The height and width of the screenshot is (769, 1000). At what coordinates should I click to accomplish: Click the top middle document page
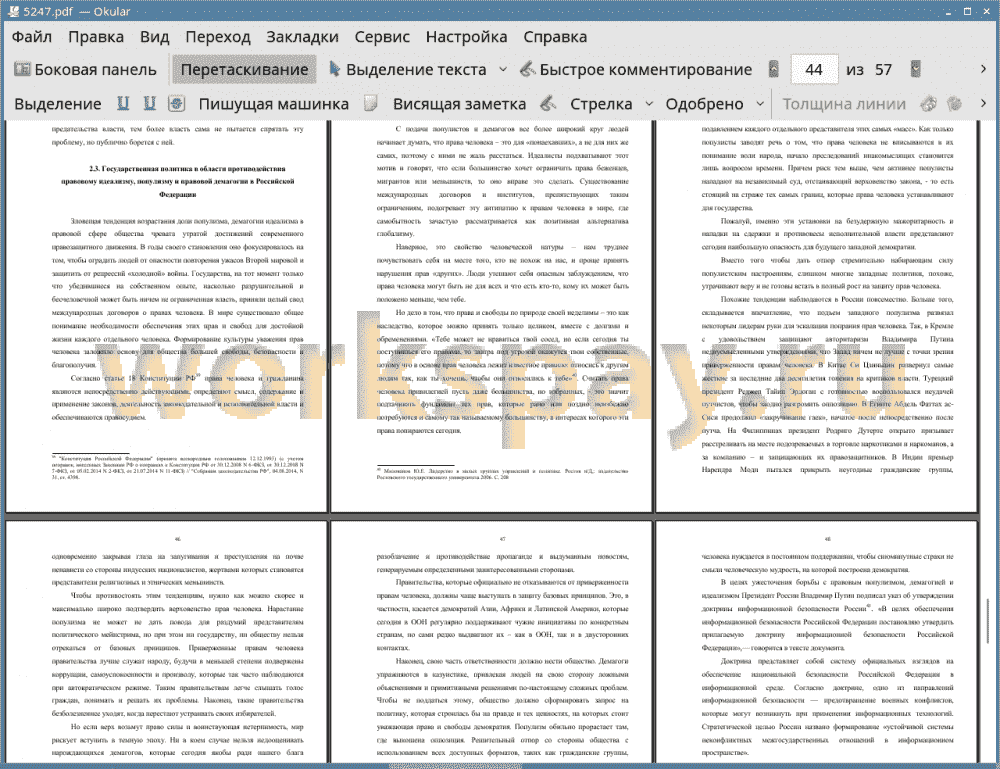pyautogui.click(x=492, y=316)
